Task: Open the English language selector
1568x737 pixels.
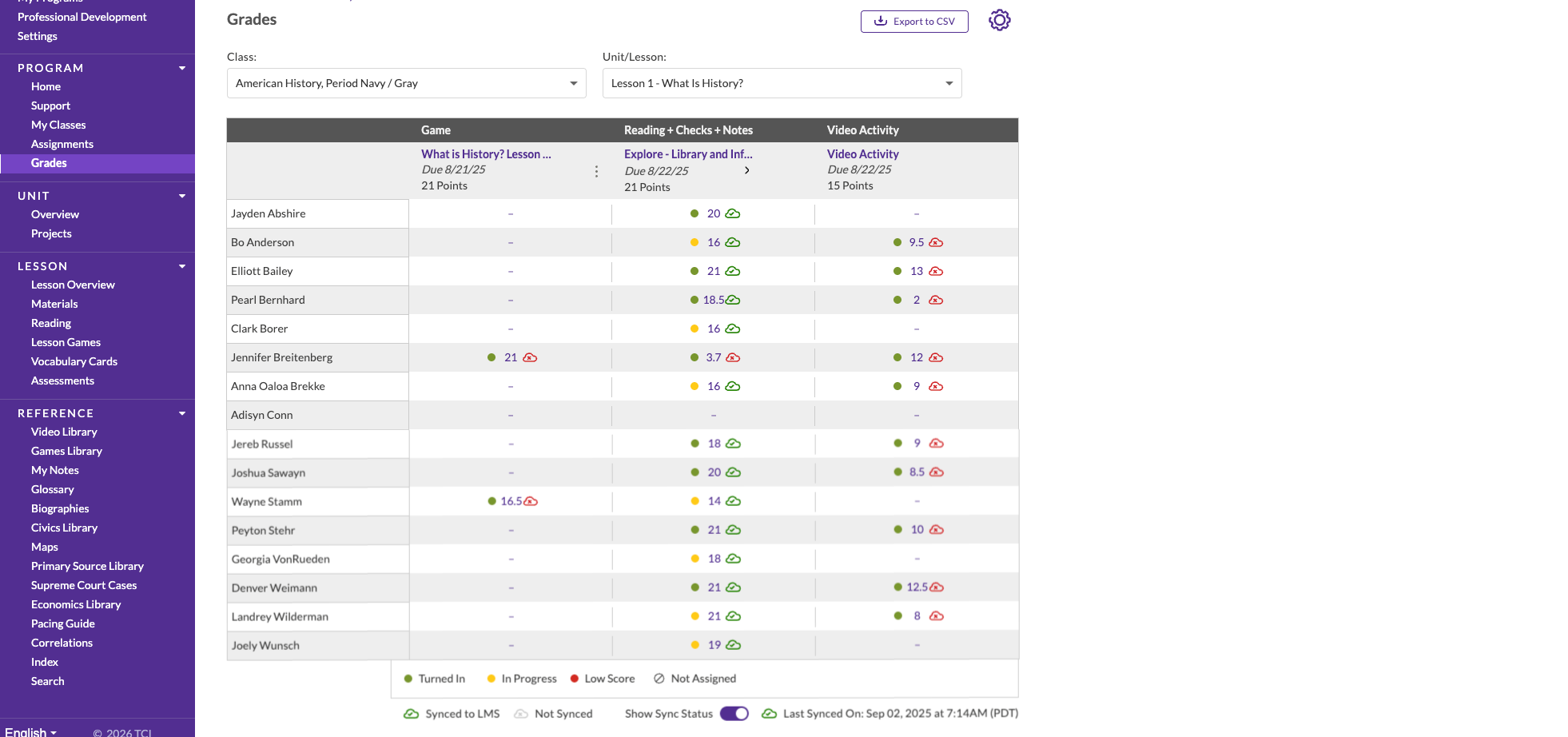Action: [31, 732]
